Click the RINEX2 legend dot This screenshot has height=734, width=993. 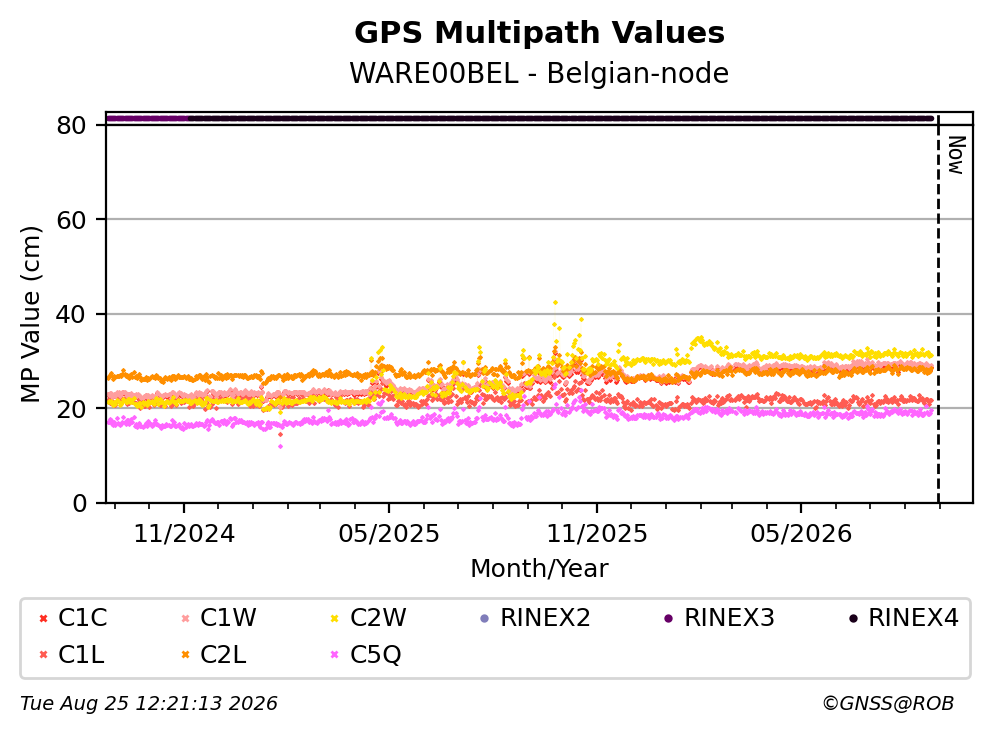(x=485, y=618)
